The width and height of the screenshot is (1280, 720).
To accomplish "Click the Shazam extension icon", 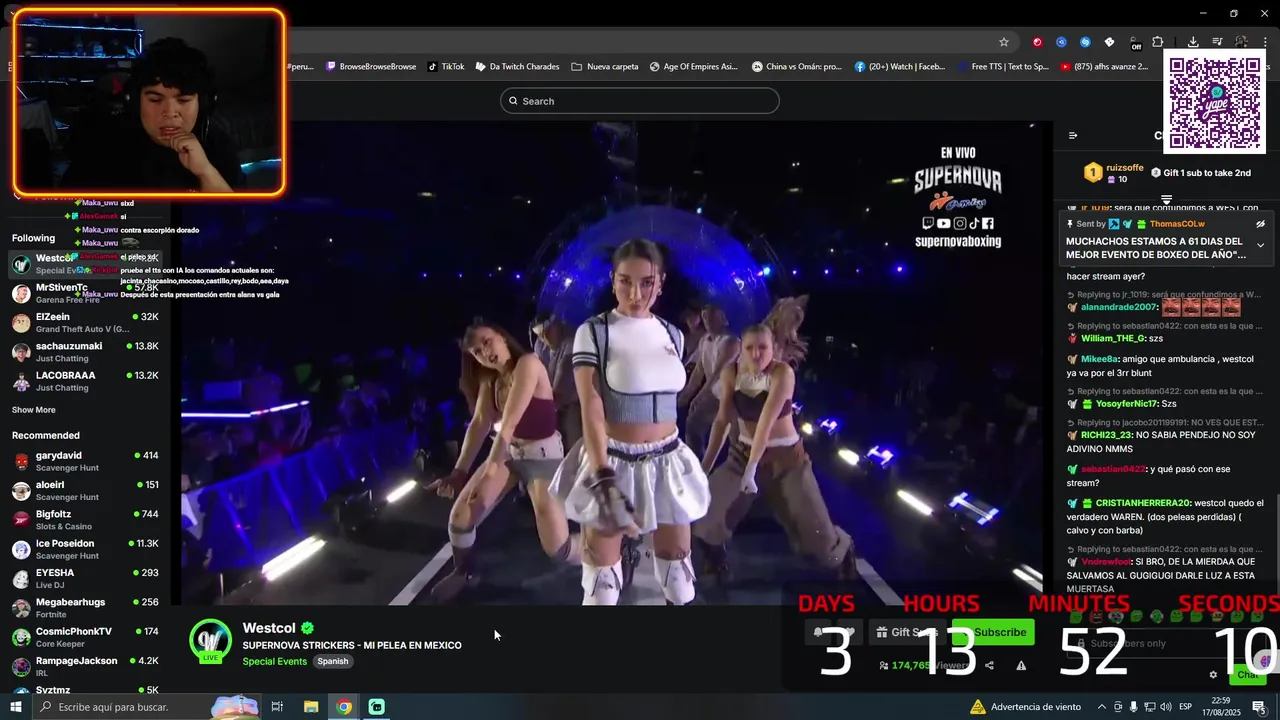I will click(x=1085, y=42).
